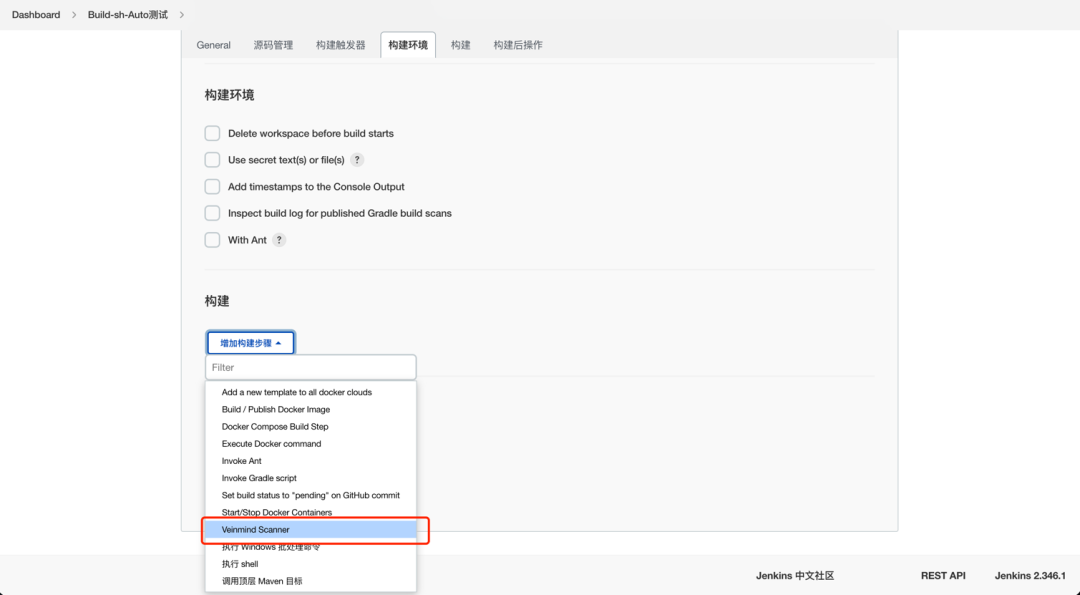Enable 'Delete workspace before build starts'
This screenshot has height=595, width=1080.
coord(212,133)
